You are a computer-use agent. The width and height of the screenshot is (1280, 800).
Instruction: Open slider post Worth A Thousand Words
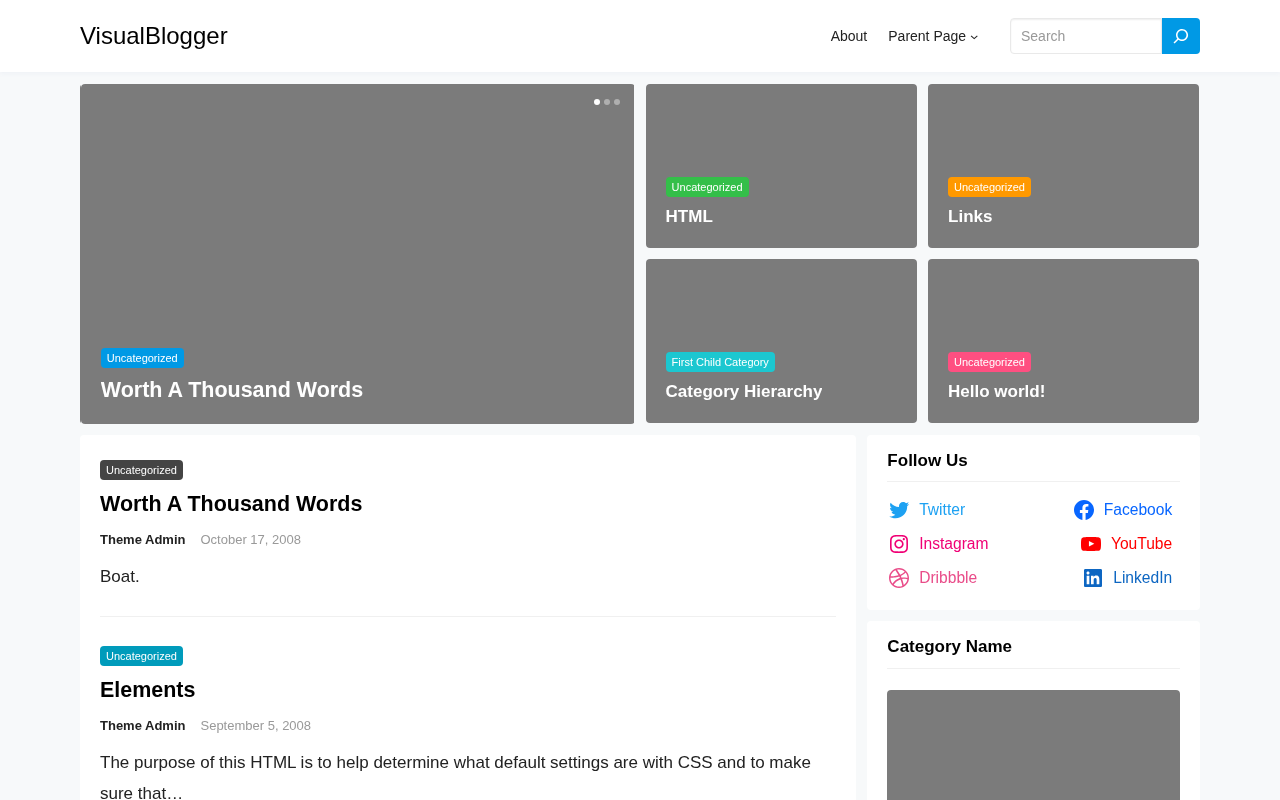pyautogui.click(x=232, y=390)
